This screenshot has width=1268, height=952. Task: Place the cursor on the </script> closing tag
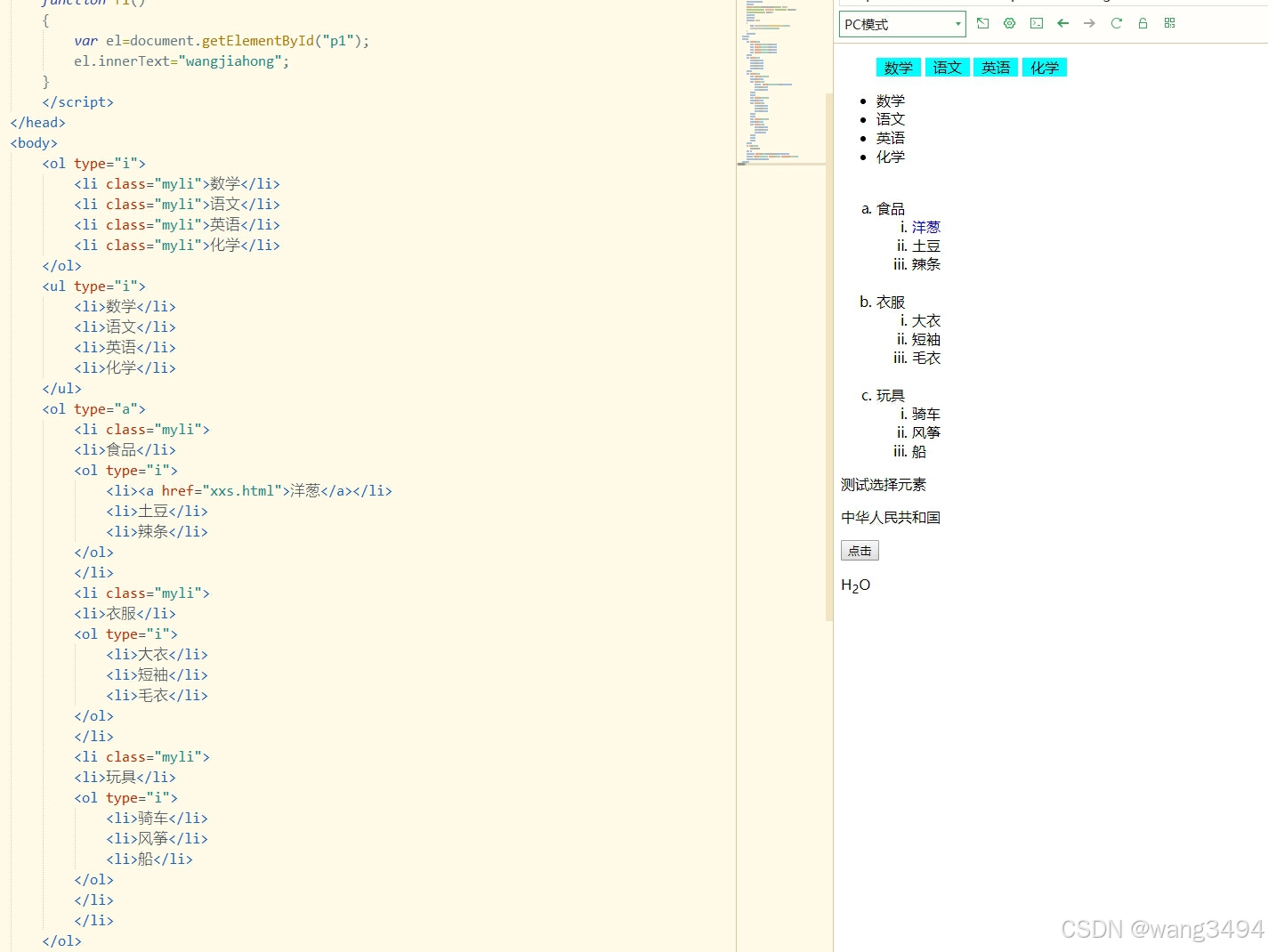point(77,102)
